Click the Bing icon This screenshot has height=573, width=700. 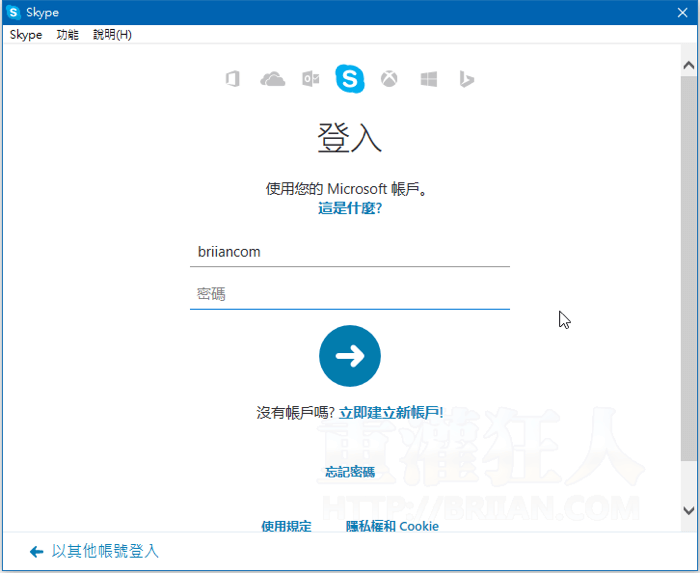(x=467, y=79)
